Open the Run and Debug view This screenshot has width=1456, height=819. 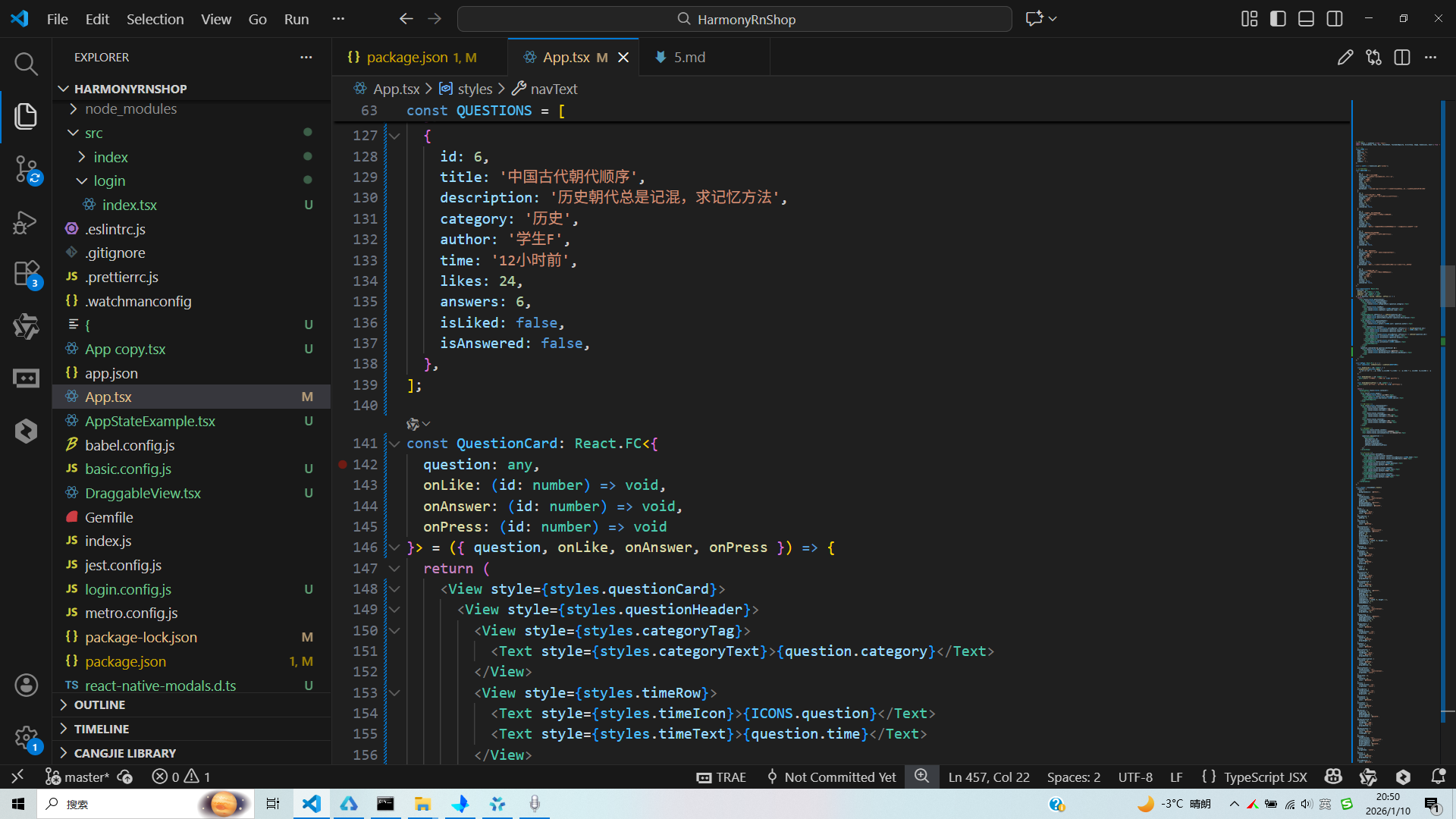(x=26, y=222)
